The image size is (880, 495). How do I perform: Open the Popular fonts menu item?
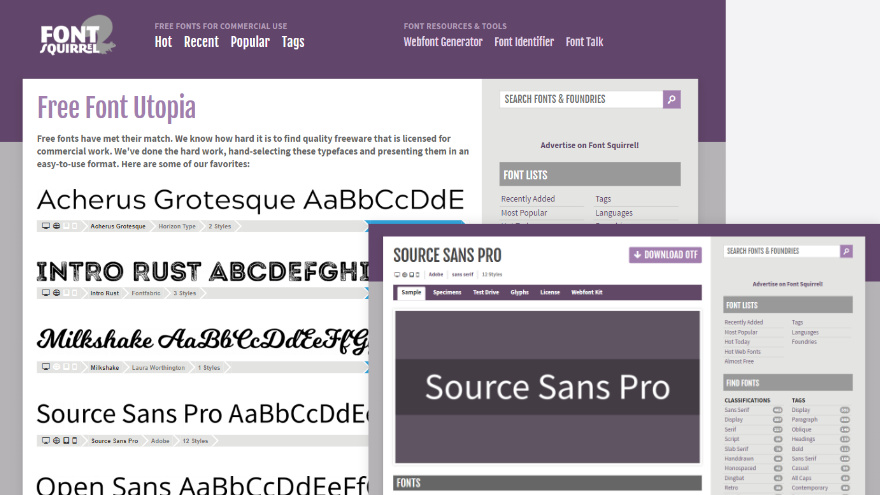point(250,42)
